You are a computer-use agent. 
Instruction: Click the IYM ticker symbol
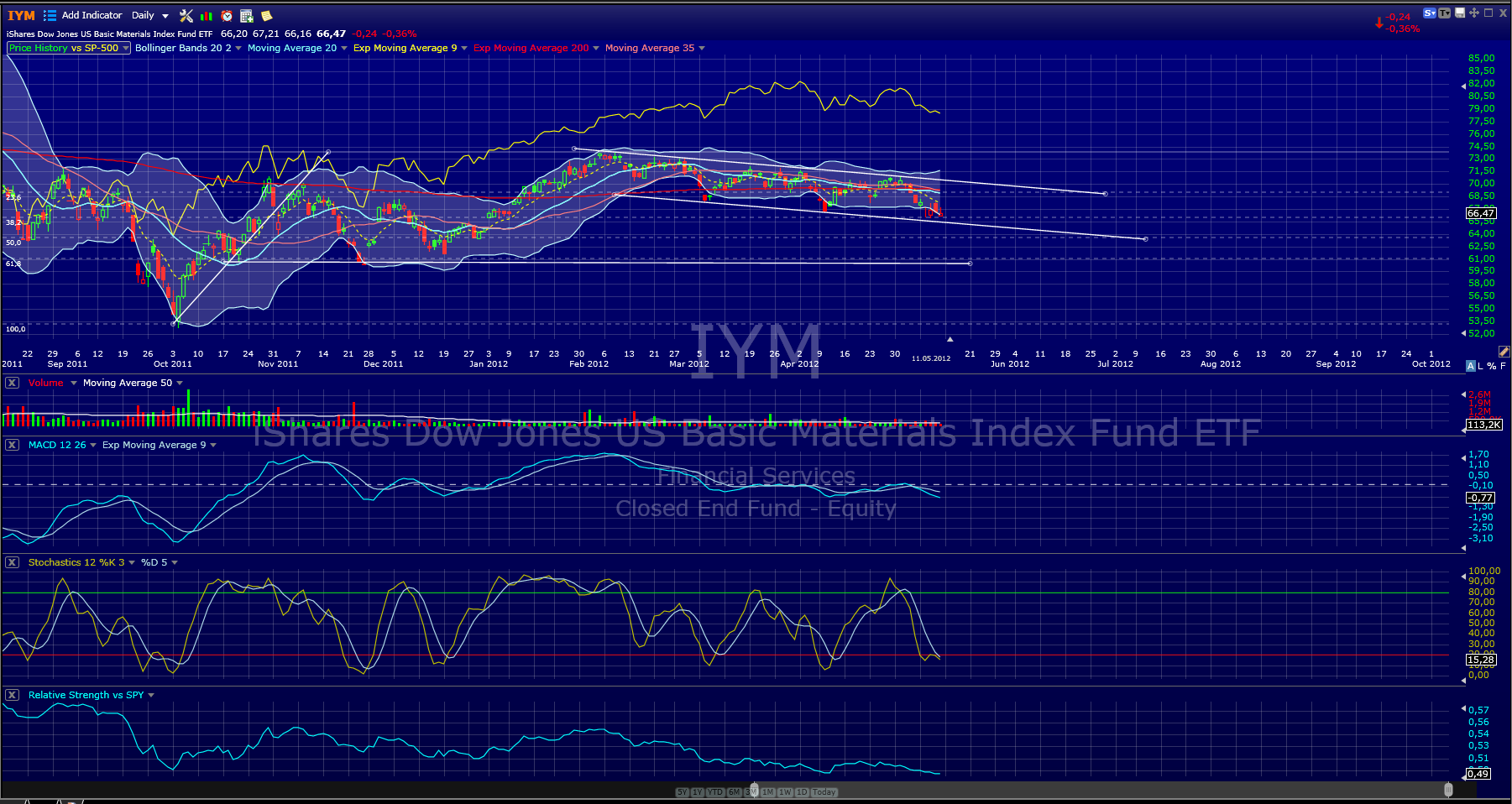[x=22, y=15]
